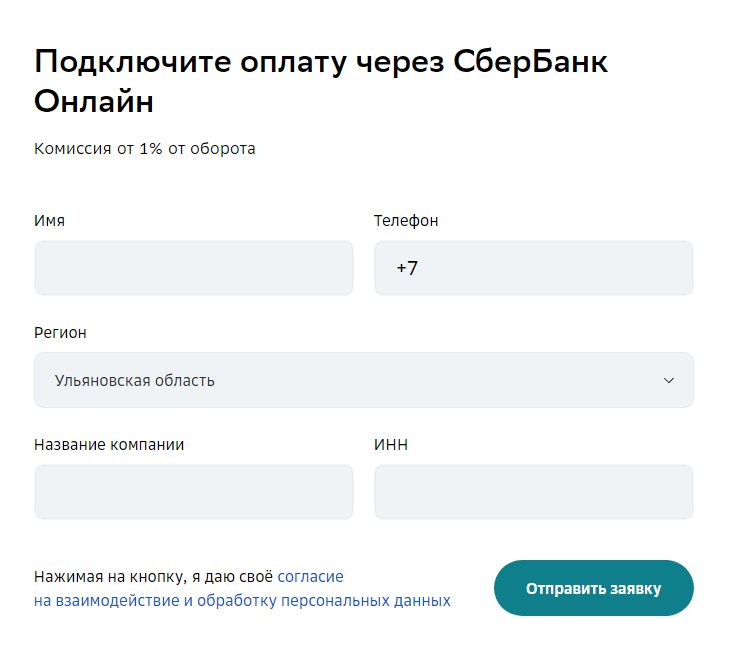
Task: Click the Комиссия от 1% от оборота text
Action: [x=145, y=149]
